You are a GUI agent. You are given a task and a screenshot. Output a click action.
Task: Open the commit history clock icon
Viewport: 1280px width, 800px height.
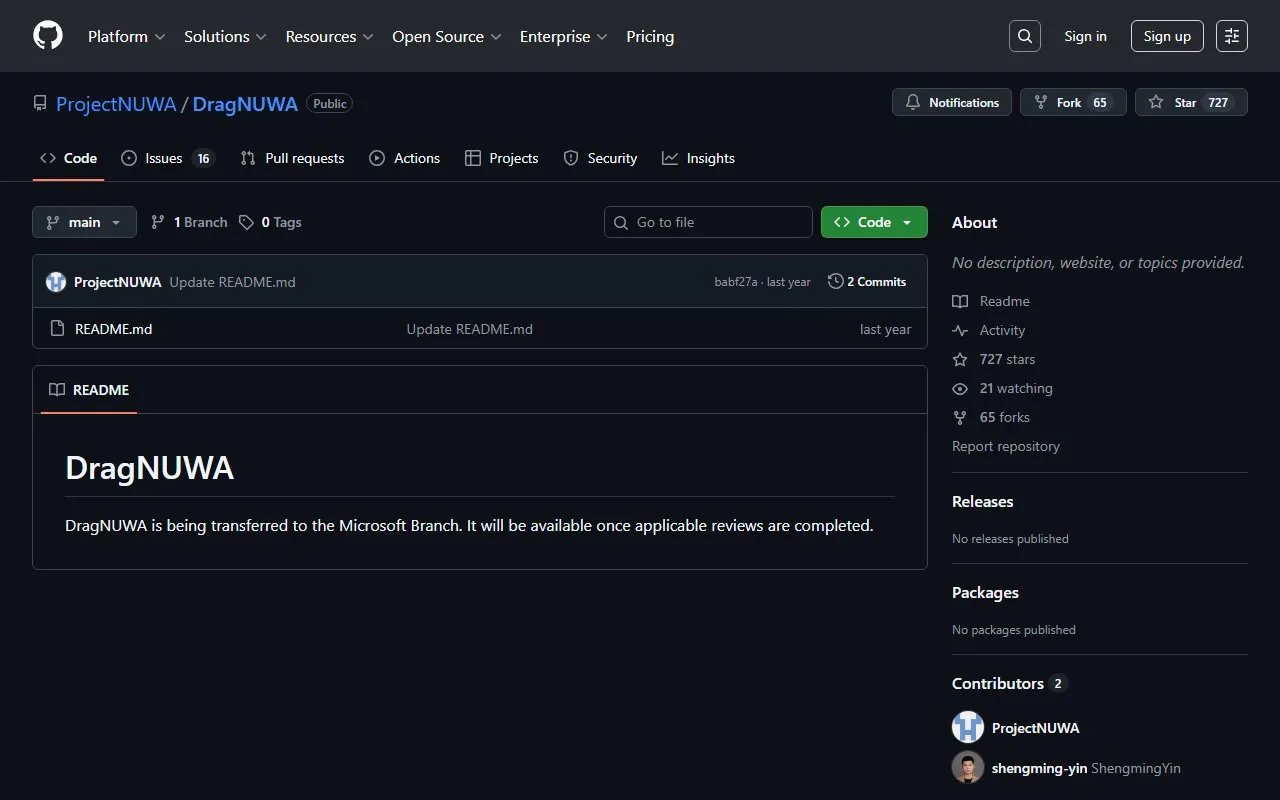click(836, 282)
